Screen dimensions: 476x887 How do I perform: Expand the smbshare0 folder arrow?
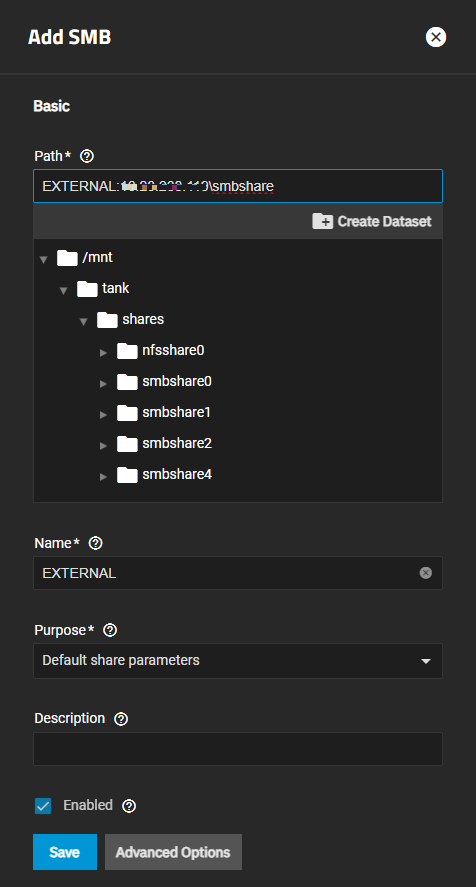point(103,384)
